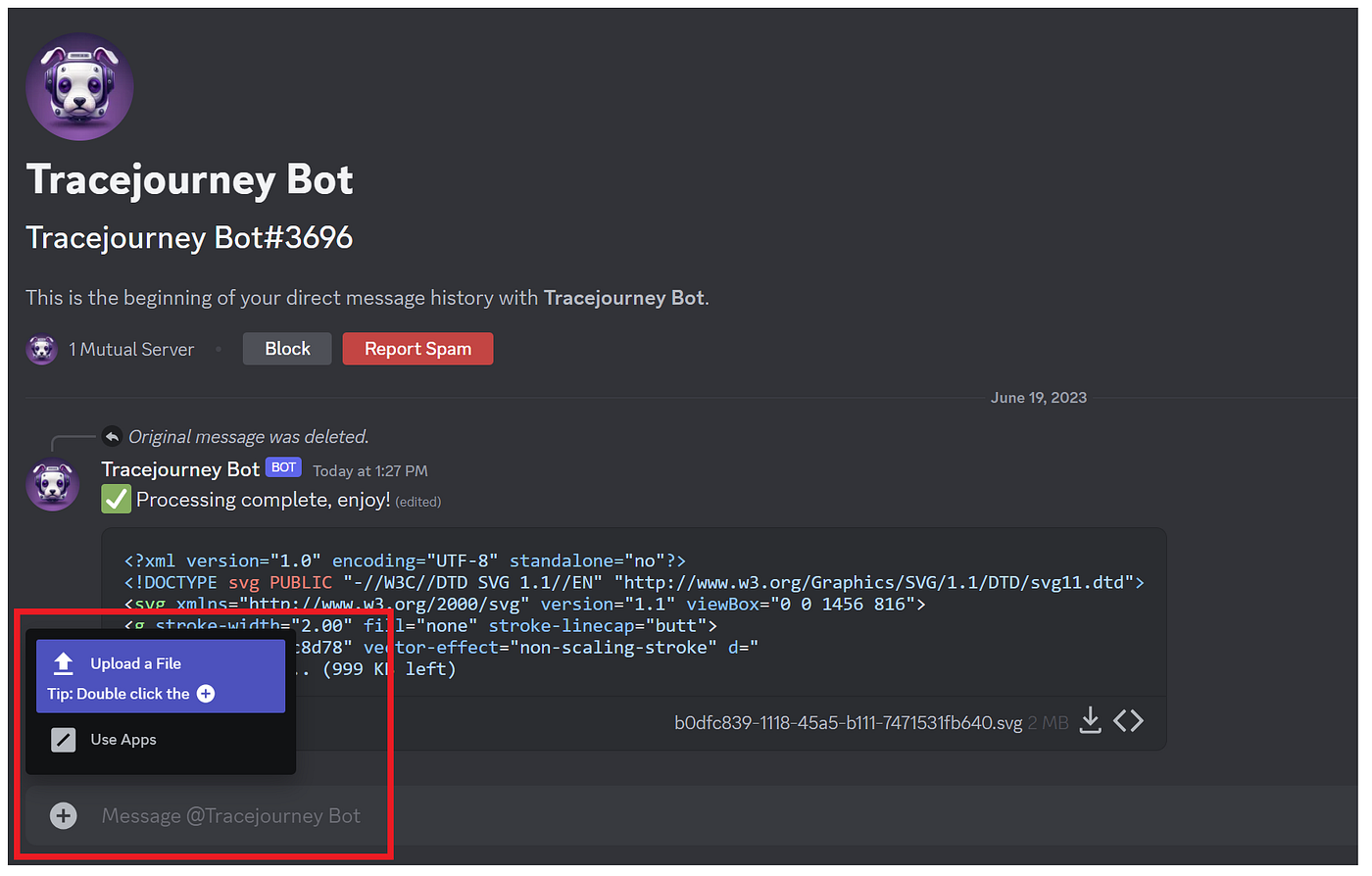Click the red Report Spam button

[x=417, y=349]
